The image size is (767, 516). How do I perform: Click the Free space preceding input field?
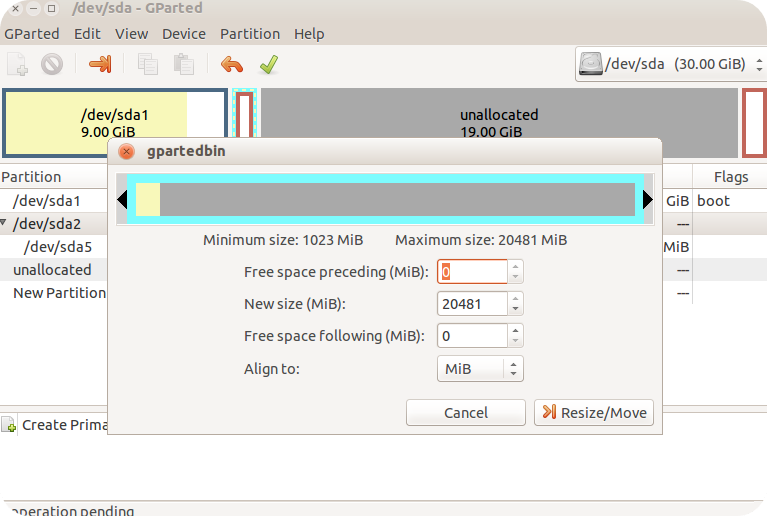click(x=472, y=272)
